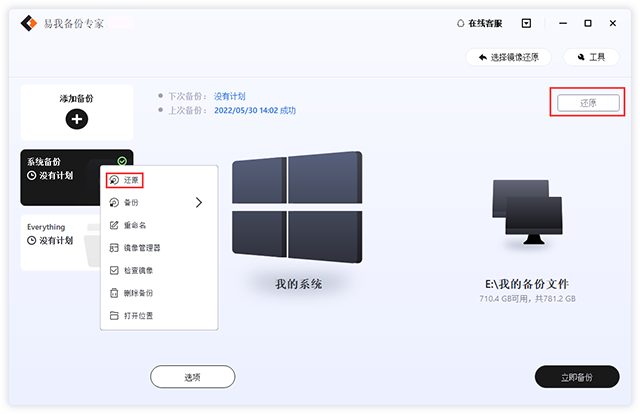
Task: Click 立即备份 to start backup
Action: (577, 377)
